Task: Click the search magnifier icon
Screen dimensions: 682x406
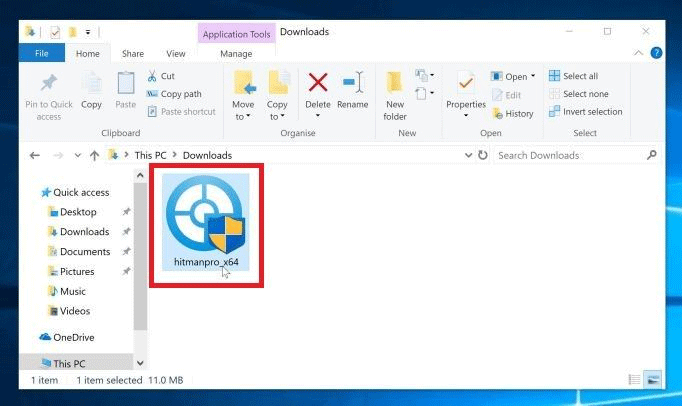Action: pos(652,154)
